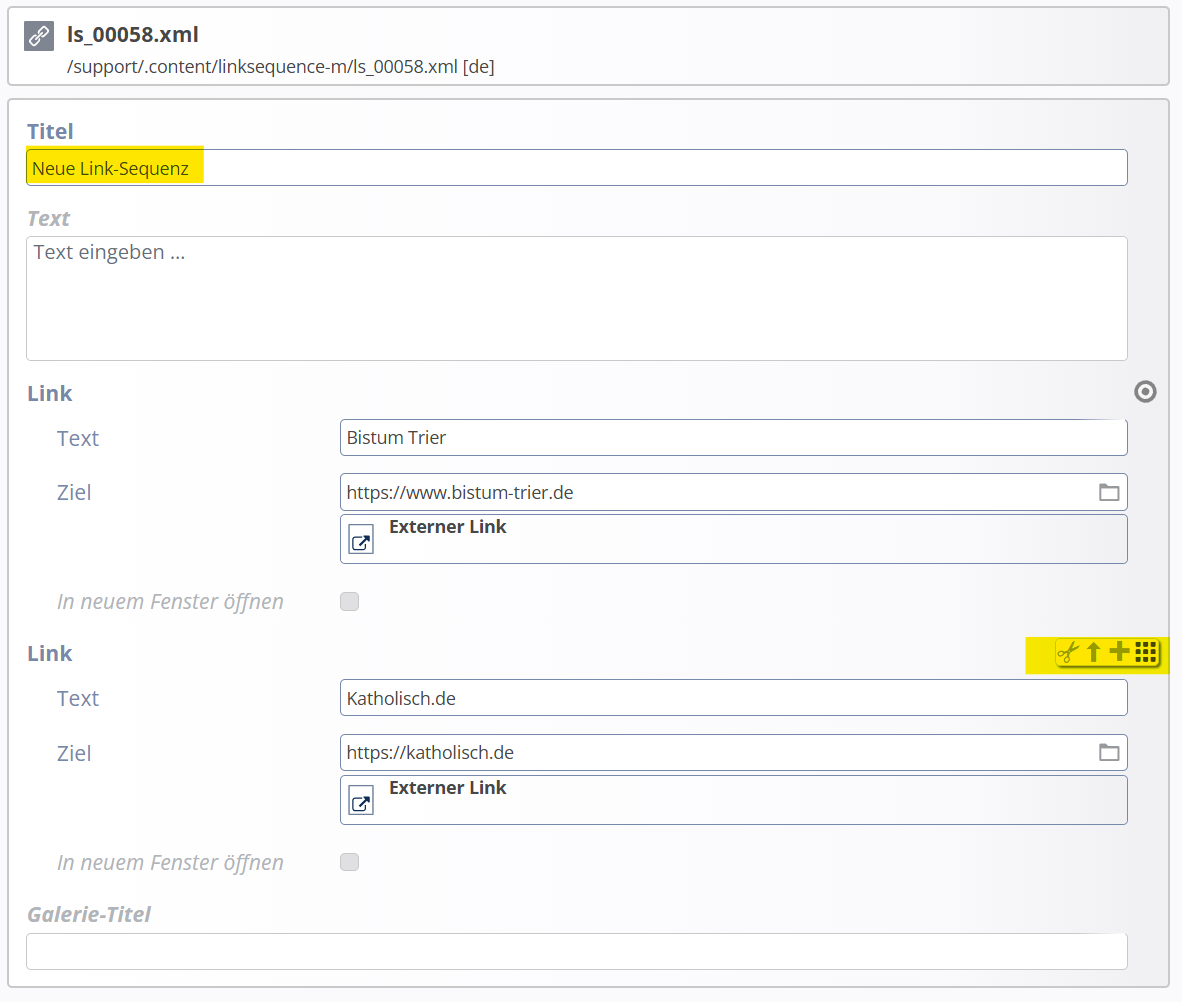The image size is (1182, 1002).
Task: Click the 'Text eingeben ...' text area
Action: 577,299
